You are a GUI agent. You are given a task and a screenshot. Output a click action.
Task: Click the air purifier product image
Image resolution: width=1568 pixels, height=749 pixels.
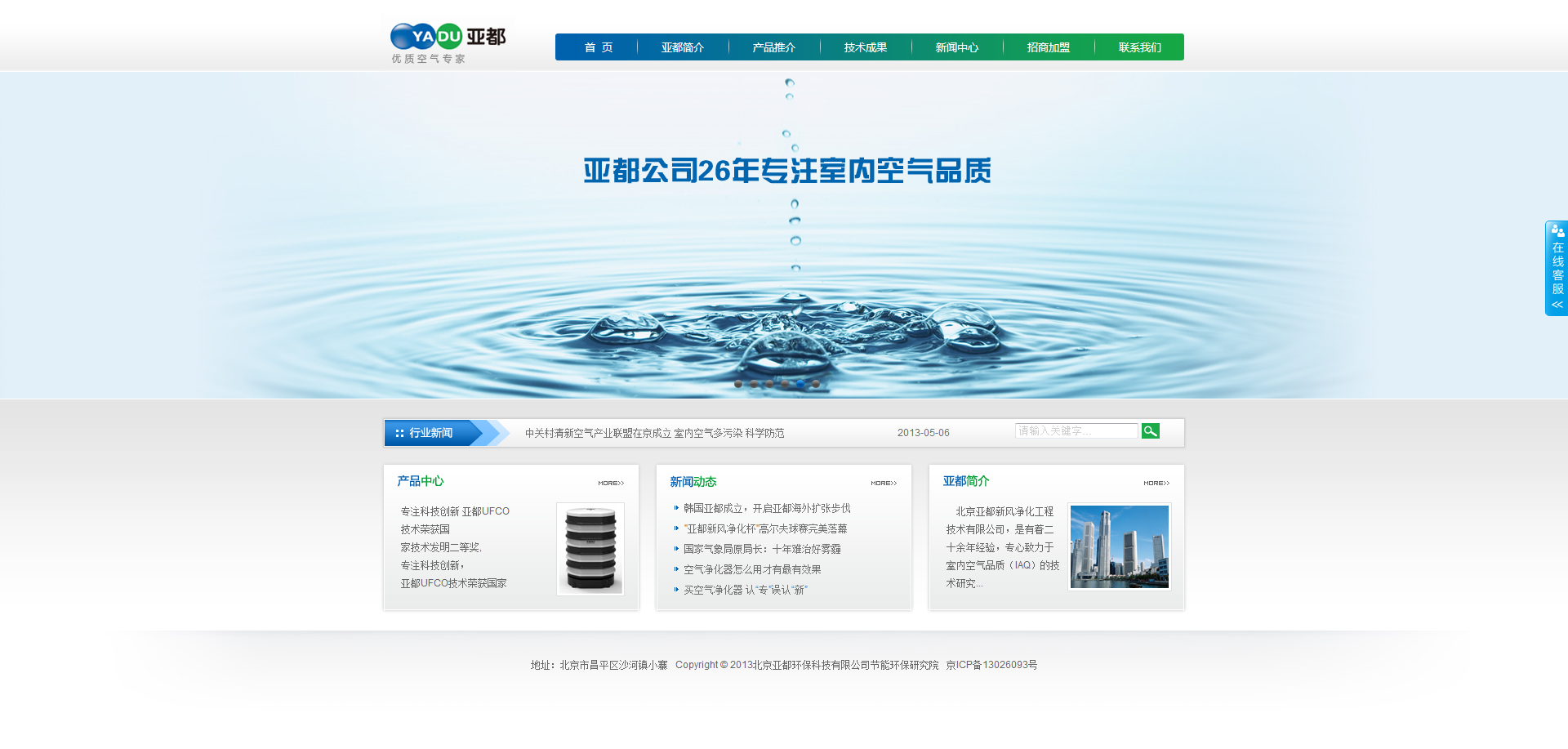point(590,548)
